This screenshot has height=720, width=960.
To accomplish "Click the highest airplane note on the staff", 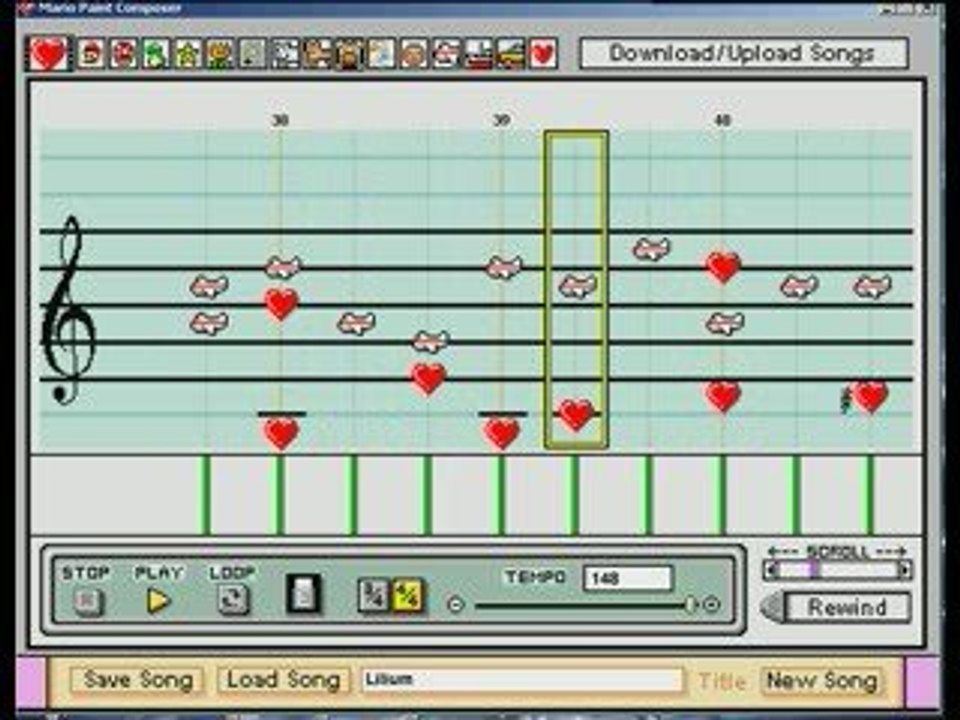I will pyautogui.click(x=651, y=249).
